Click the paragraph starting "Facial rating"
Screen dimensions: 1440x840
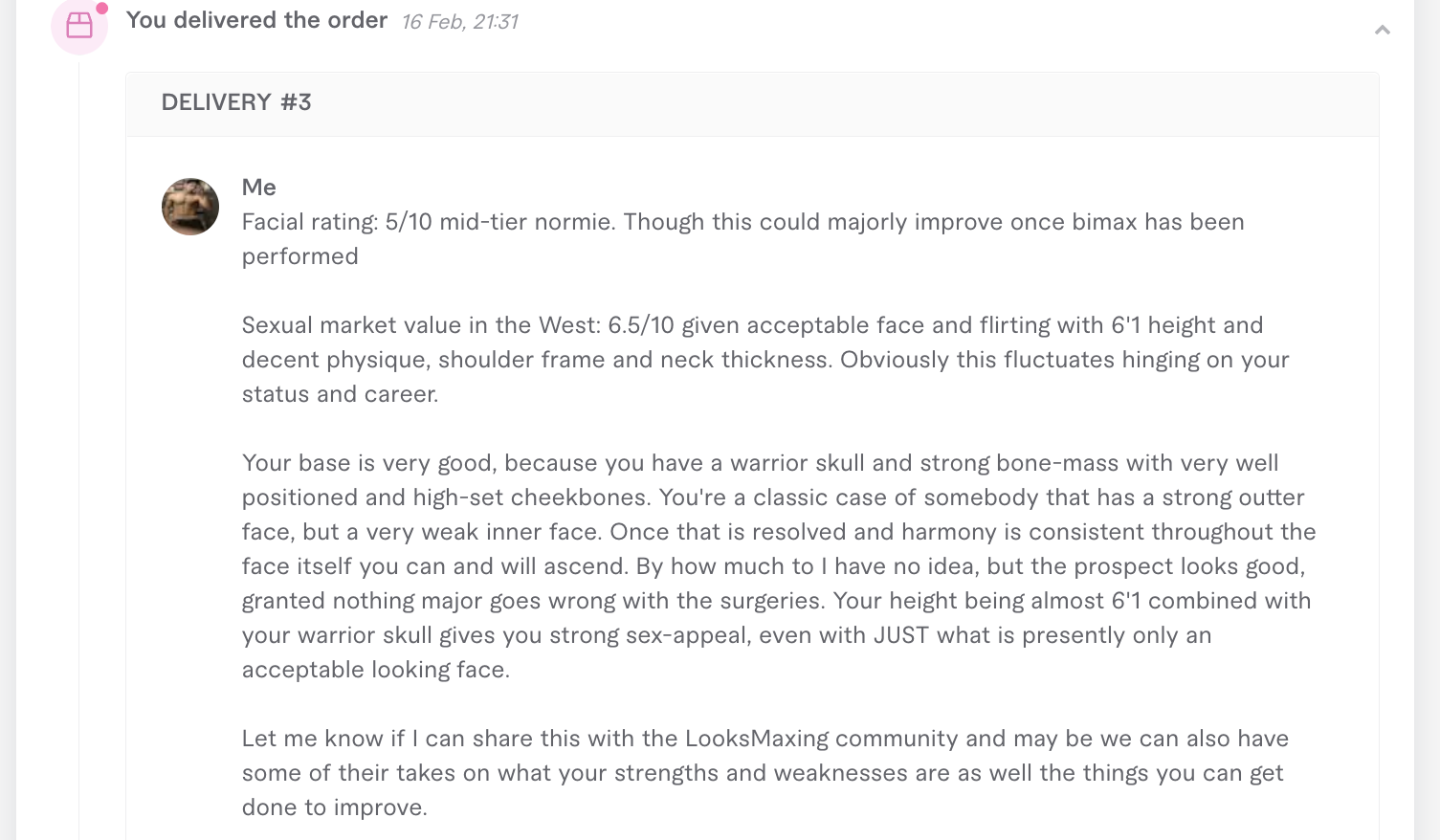(743, 239)
